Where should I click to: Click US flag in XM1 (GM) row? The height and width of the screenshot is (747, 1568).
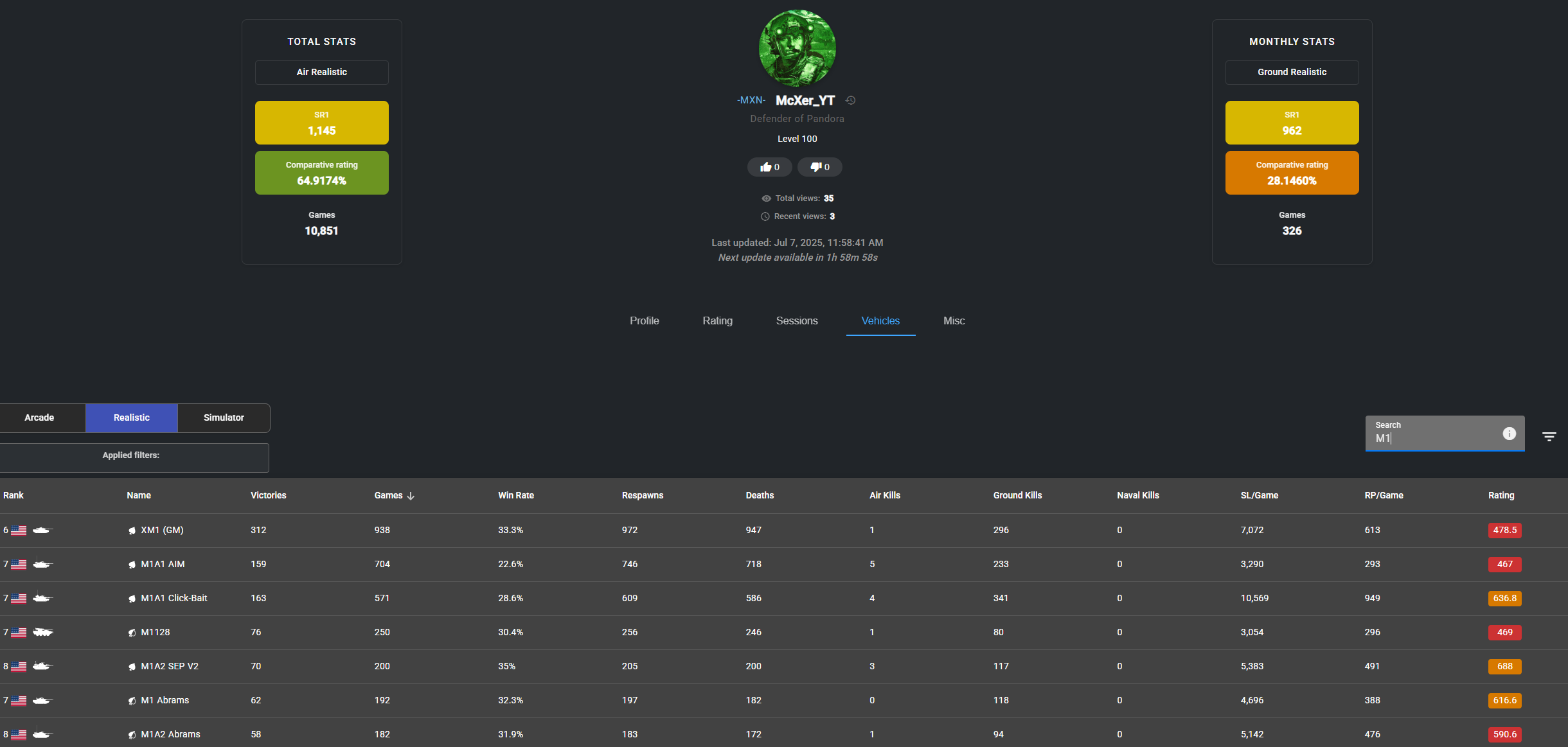(19, 530)
